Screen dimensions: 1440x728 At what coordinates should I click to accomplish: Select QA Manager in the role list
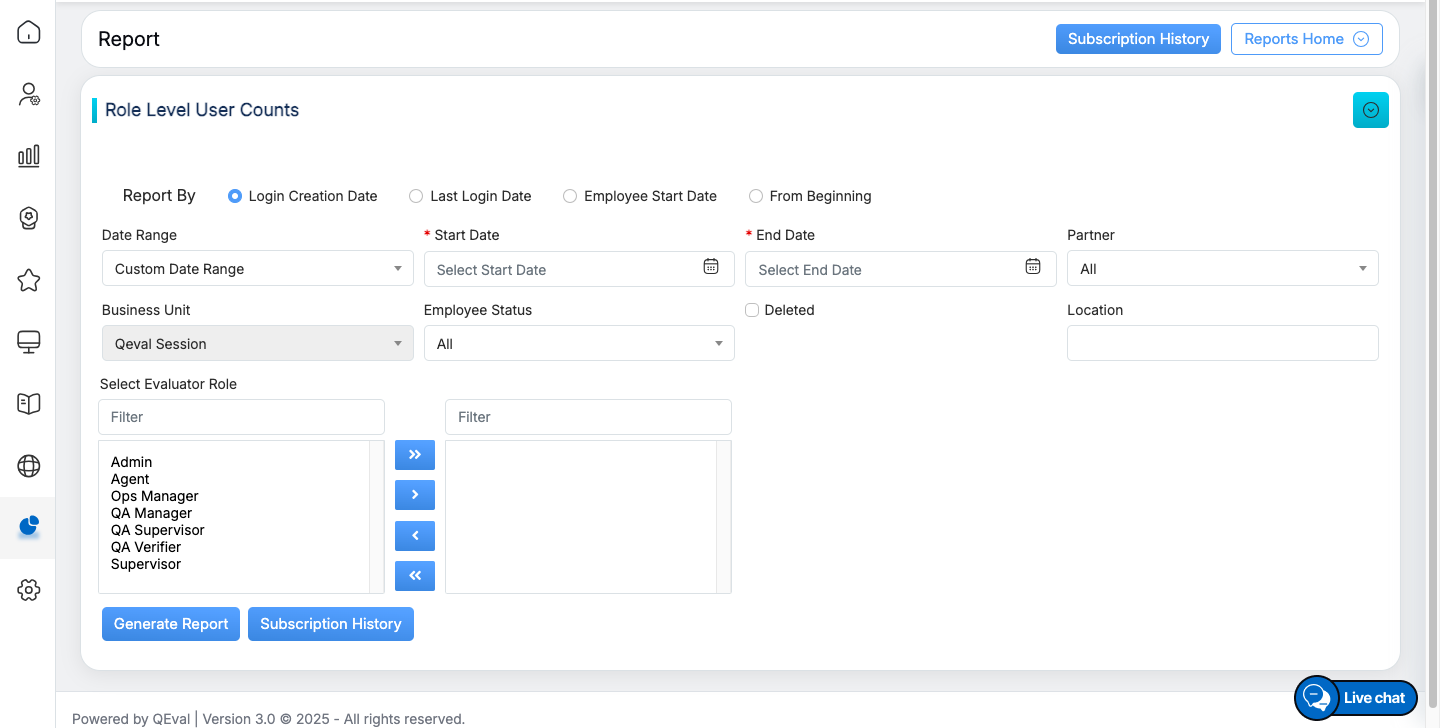(x=151, y=513)
